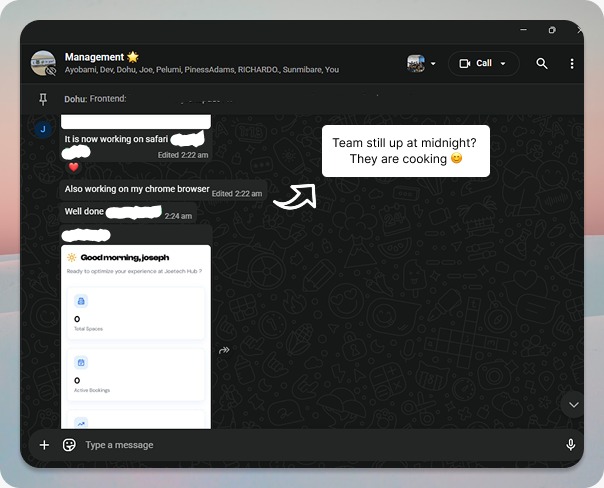Select message 'It is now working on safari'
Viewport: 604px width, 488px height.
click(x=116, y=139)
